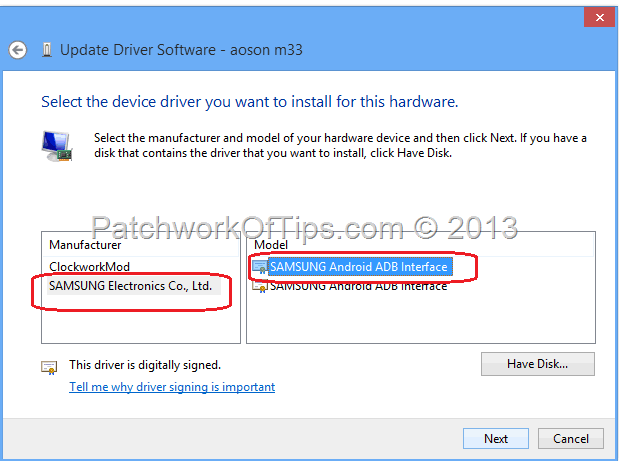Close the Update Driver Software window

tap(600, 17)
